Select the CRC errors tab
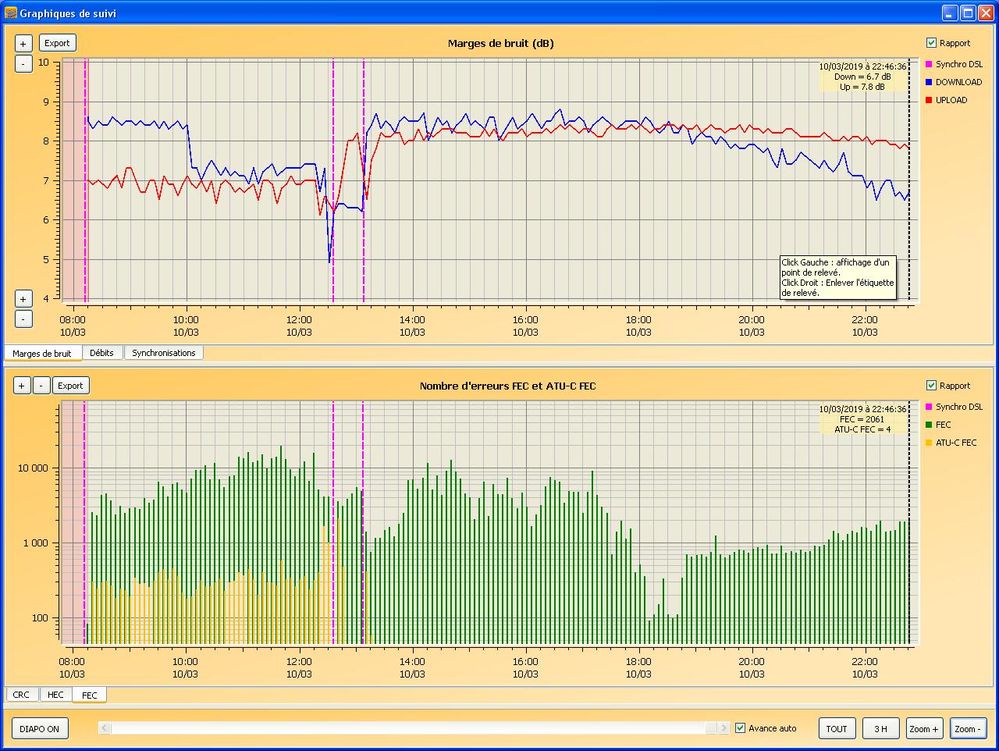 coord(21,694)
